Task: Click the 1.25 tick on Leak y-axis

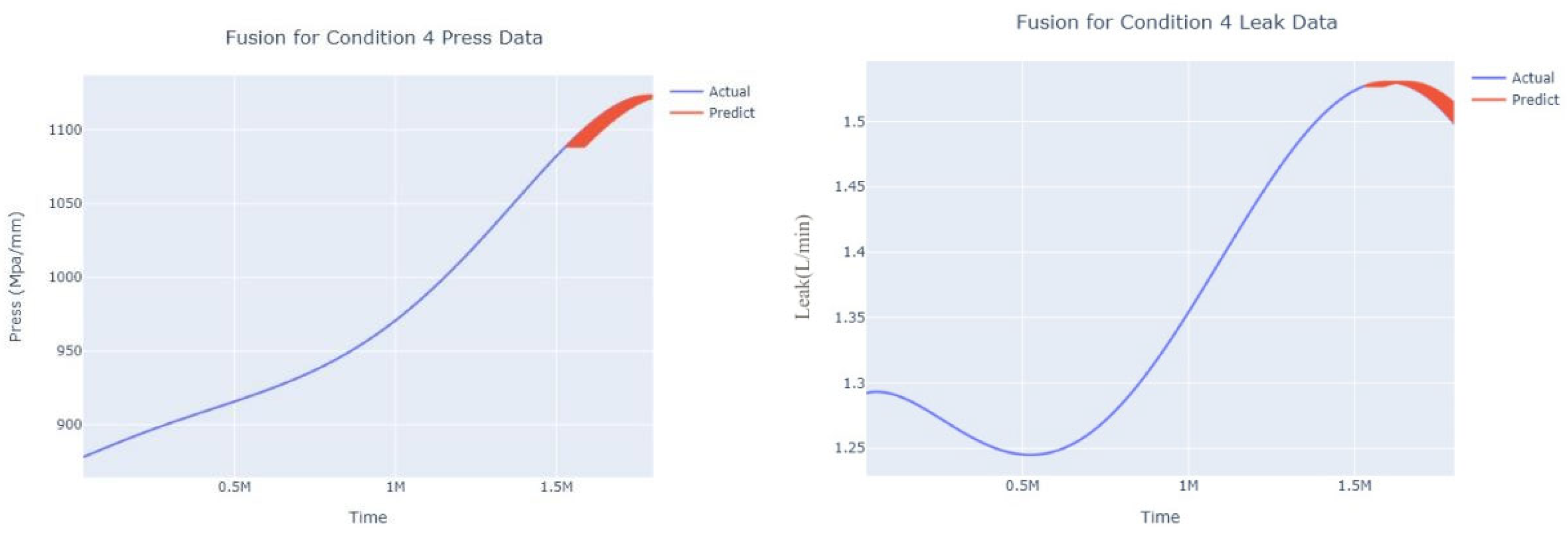Action: (x=849, y=448)
